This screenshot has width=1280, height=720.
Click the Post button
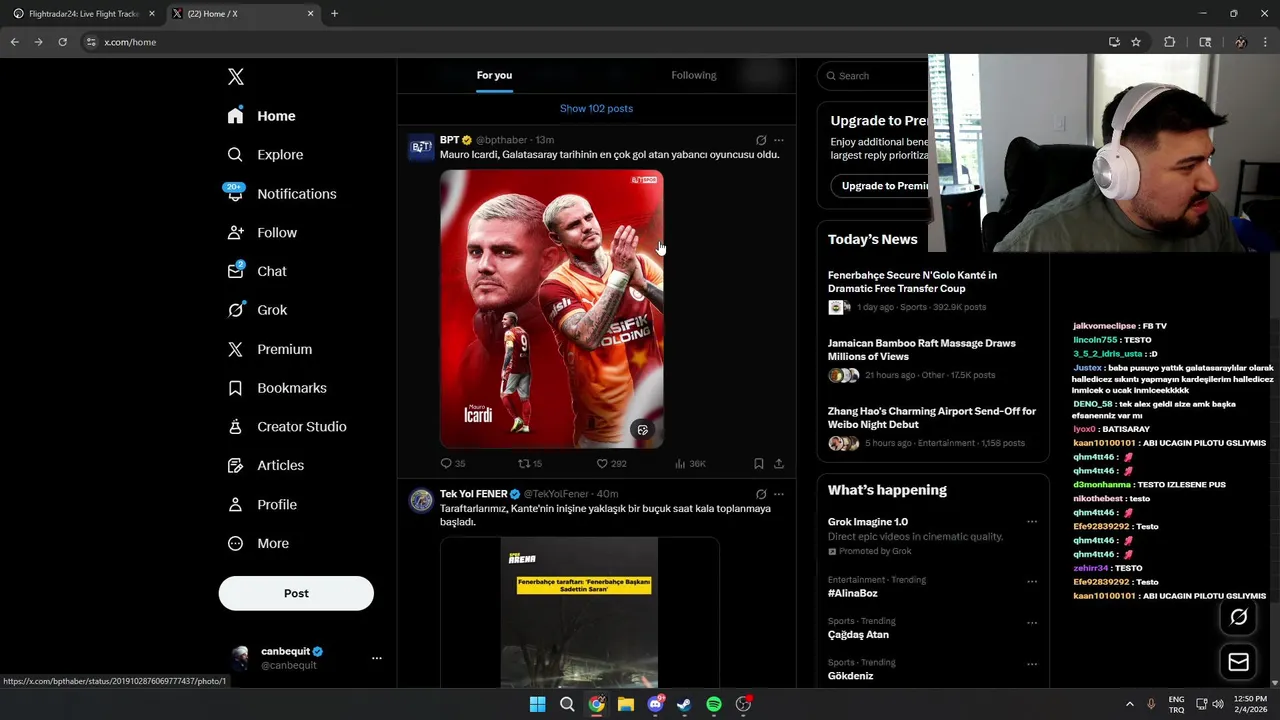[296, 593]
